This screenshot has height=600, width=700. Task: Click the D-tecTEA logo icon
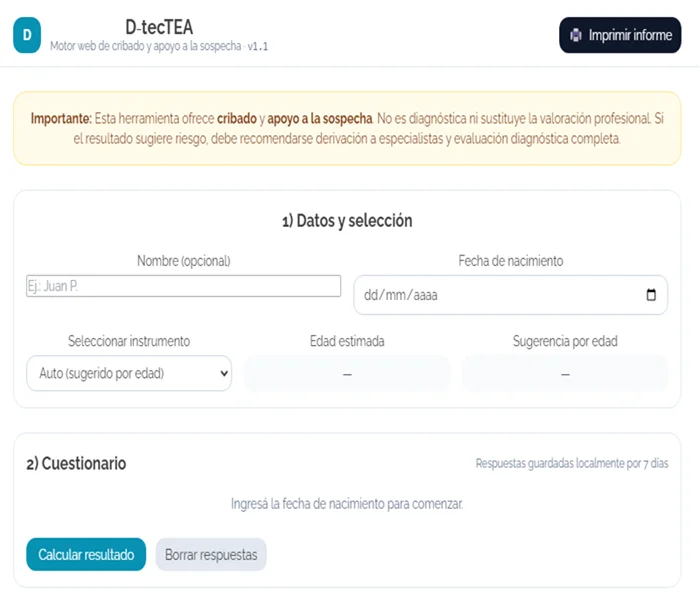(x=26, y=35)
